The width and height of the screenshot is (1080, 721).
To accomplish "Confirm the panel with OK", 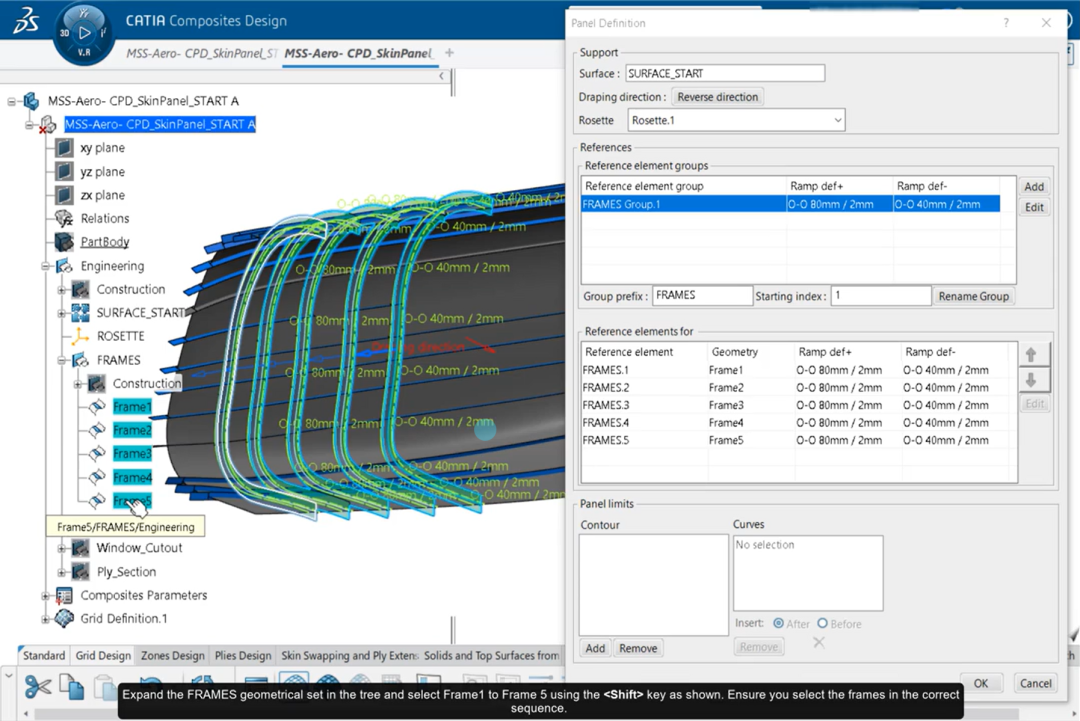I will (x=981, y=683).
